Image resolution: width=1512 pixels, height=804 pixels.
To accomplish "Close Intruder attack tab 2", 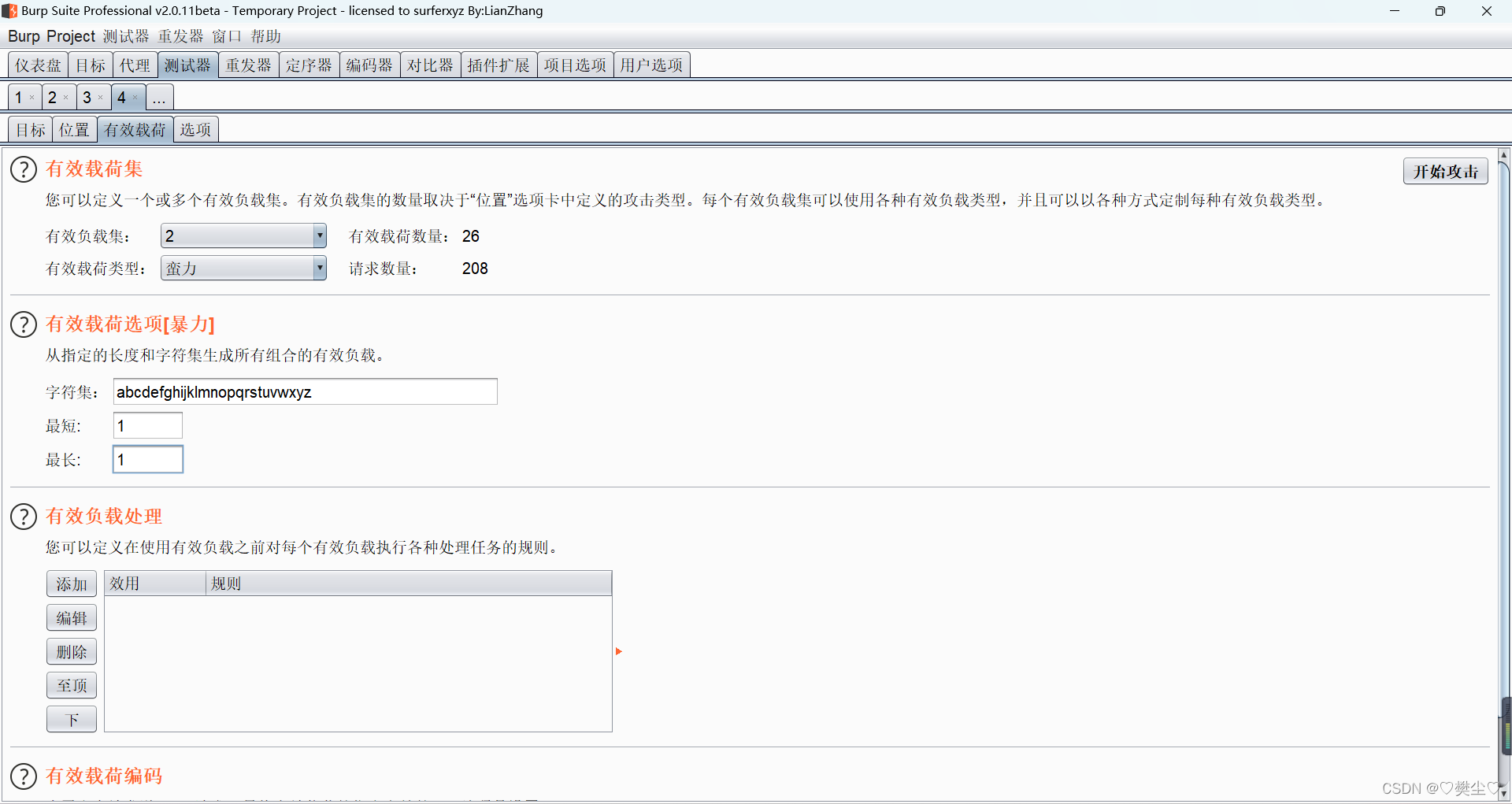I will (x=66, y=98).
